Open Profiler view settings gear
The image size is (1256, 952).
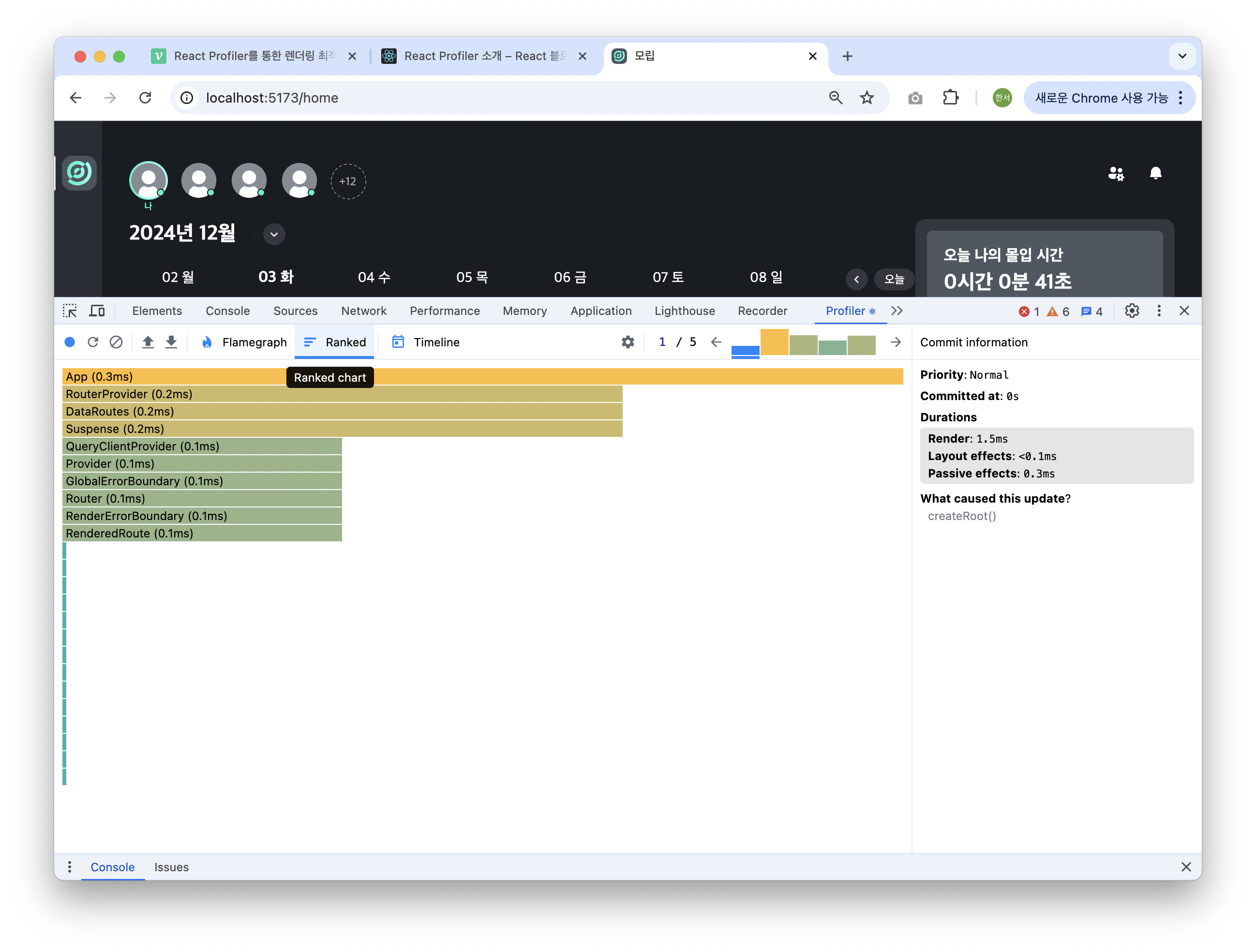tap(628, 342)
